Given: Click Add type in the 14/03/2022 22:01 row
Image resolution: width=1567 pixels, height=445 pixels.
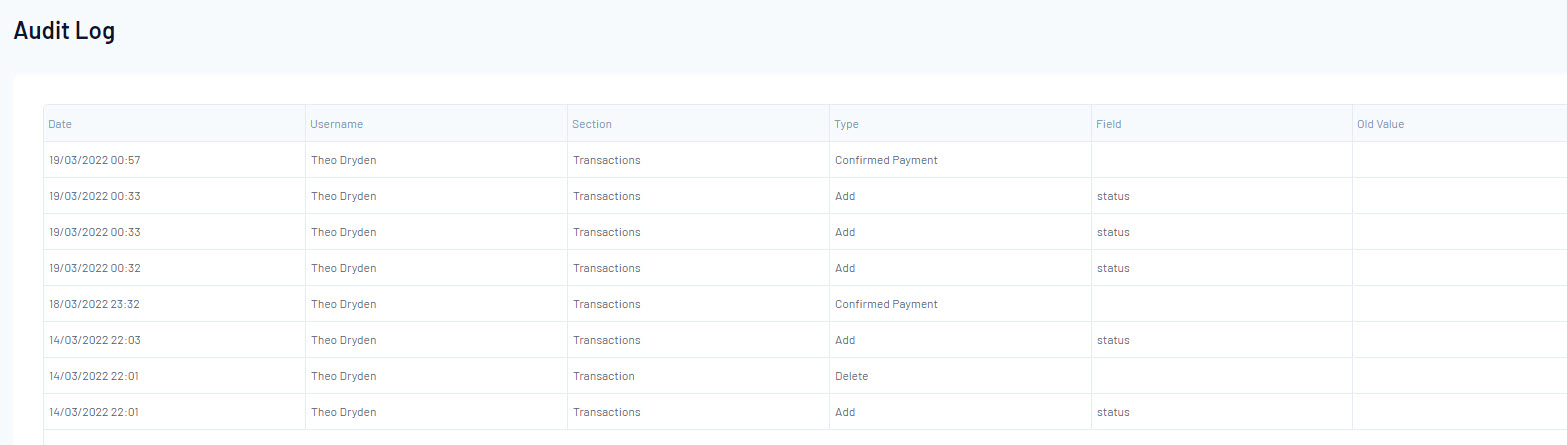Looking at the screenshot, I should pyautogui.click(x=845, y=412).
